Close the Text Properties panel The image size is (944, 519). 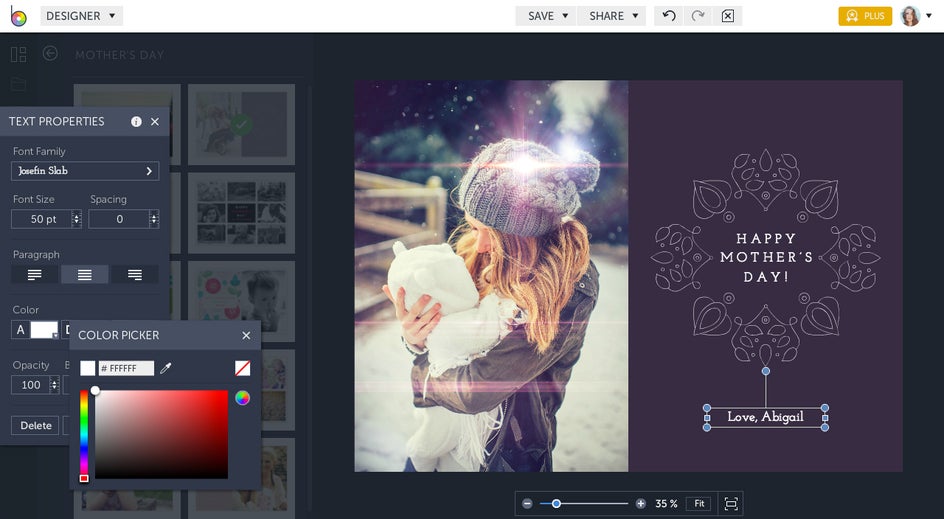pos(155,122)
